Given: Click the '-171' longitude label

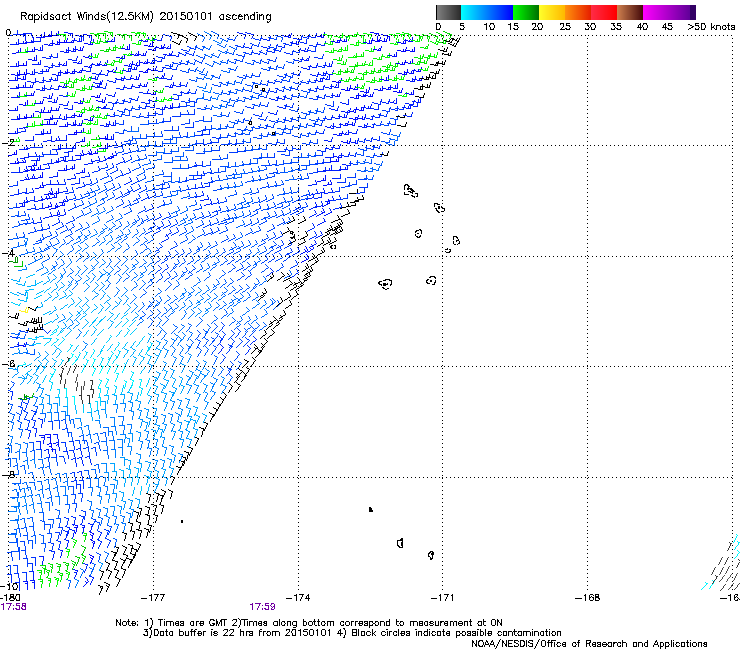Looking at the screenshot, I should tap(443, 598).
